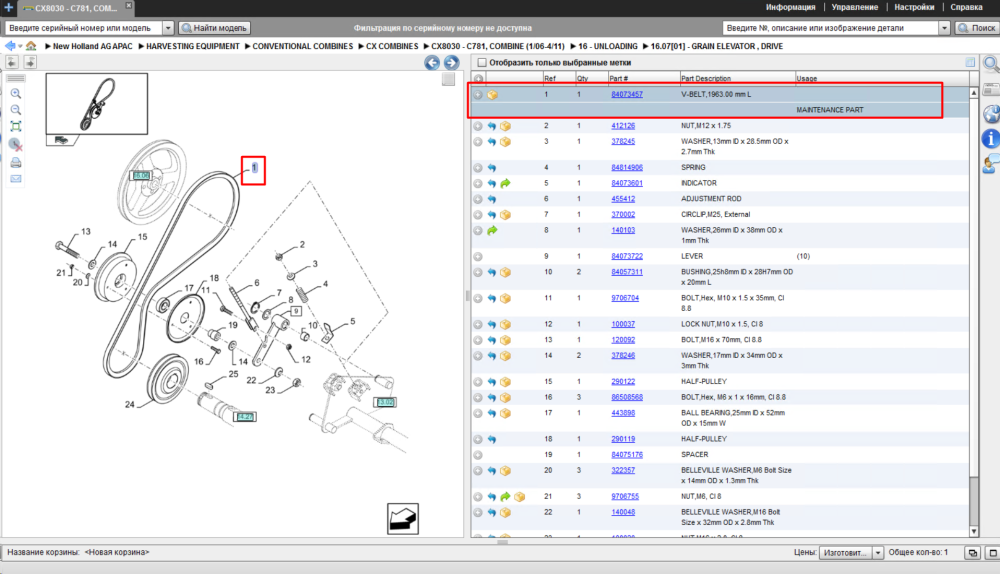Click the blue back arrow in breadcrumb bar
Image resolution: width=1000 pixels, height=574 pixels.
pos(10,46)
